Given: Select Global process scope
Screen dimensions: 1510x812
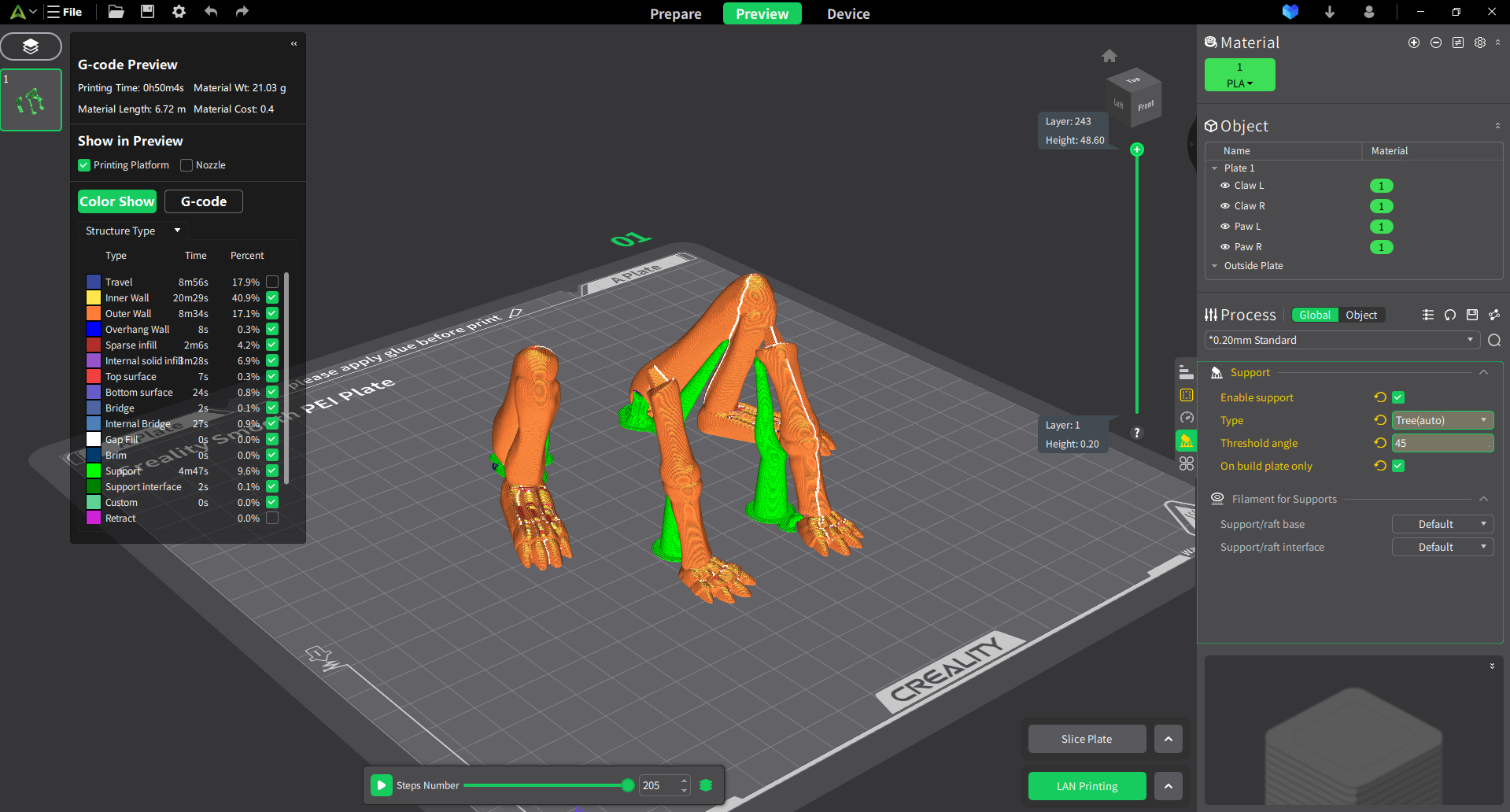Looking at the screenshot, I should (x=1315, y=315).
